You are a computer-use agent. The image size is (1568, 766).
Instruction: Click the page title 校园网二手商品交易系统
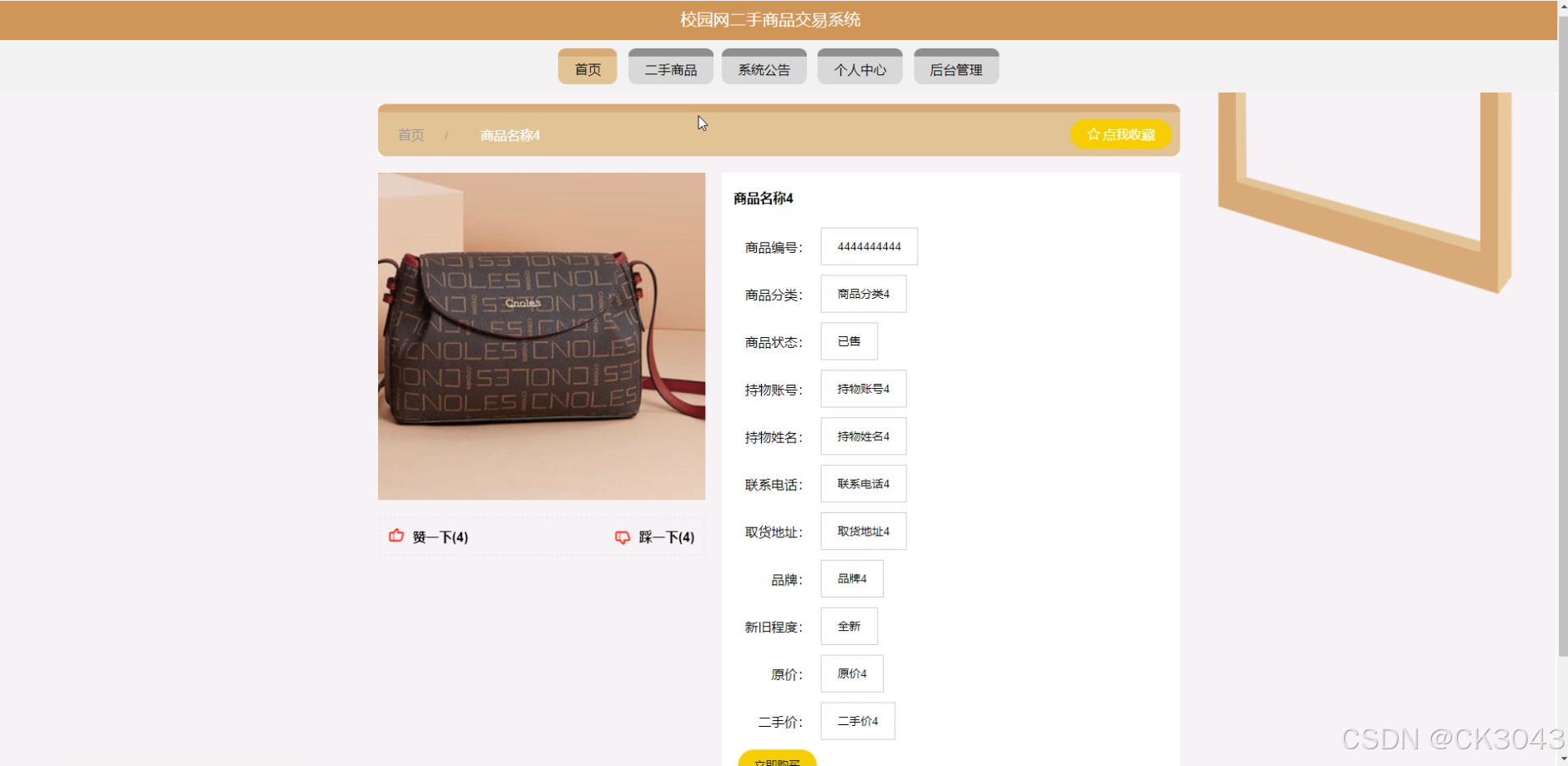point(770,19)
